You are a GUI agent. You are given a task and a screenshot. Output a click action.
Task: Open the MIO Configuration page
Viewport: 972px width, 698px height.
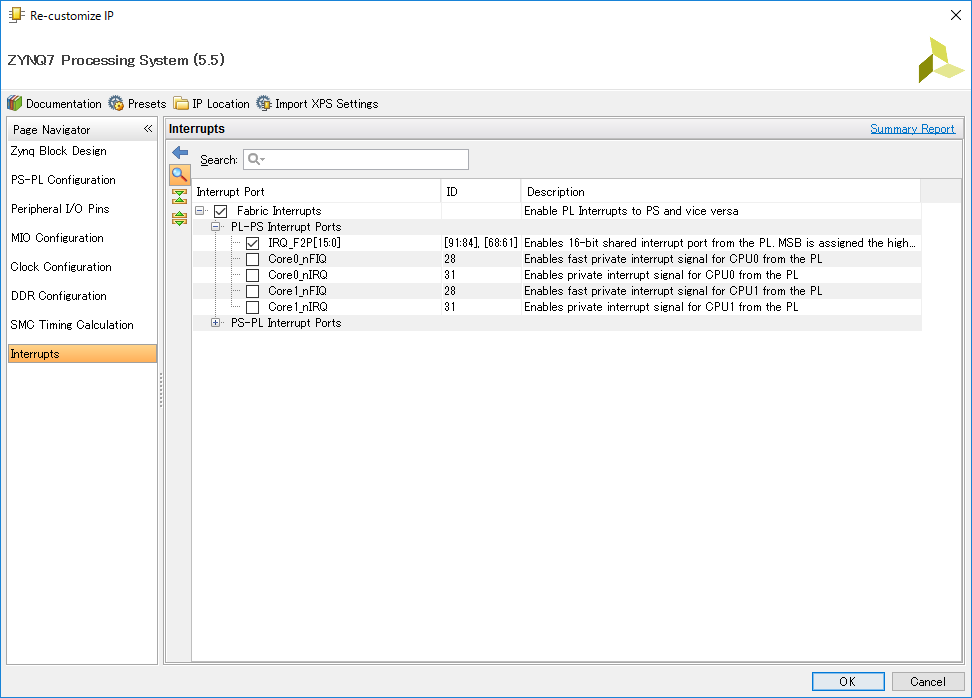(57, 238)
